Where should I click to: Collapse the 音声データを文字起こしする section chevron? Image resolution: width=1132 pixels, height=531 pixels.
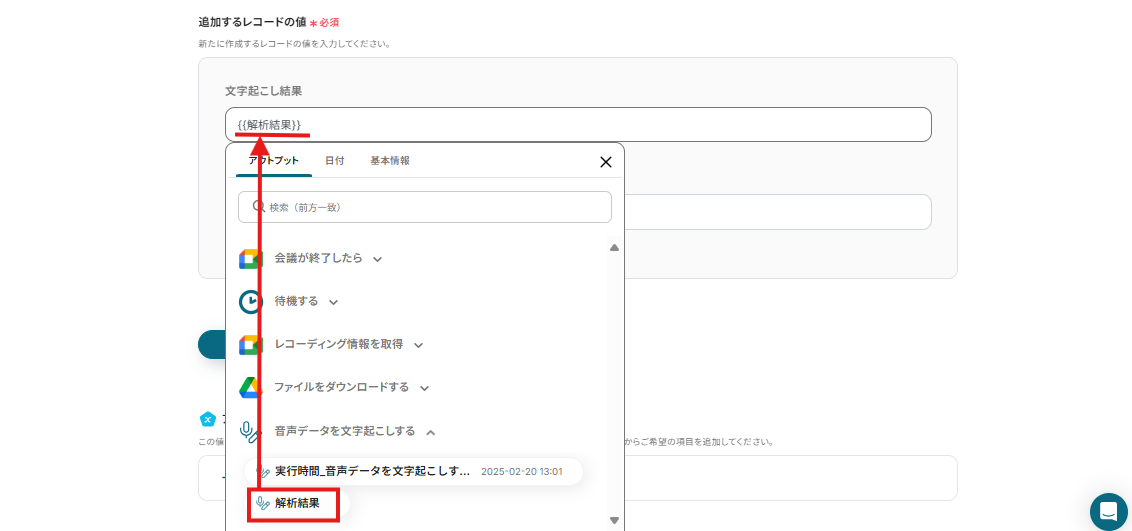[x=430, y=432]
